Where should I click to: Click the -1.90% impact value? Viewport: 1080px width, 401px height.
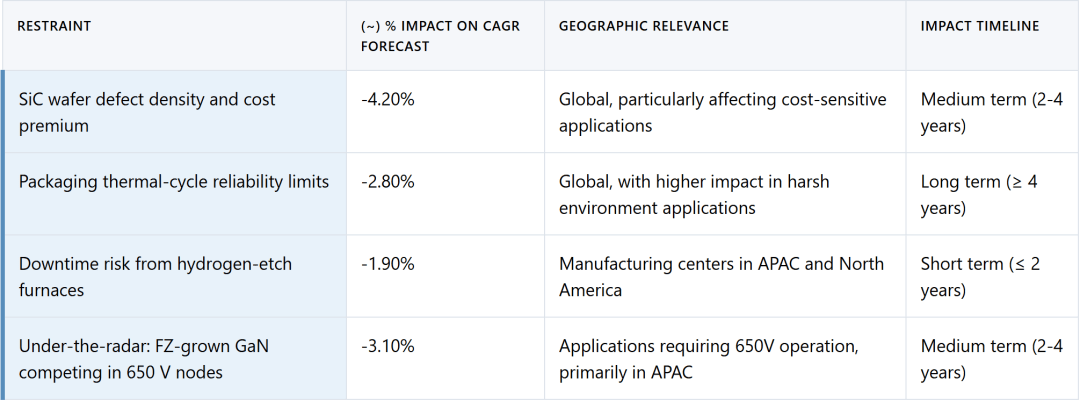pos(387,264)
